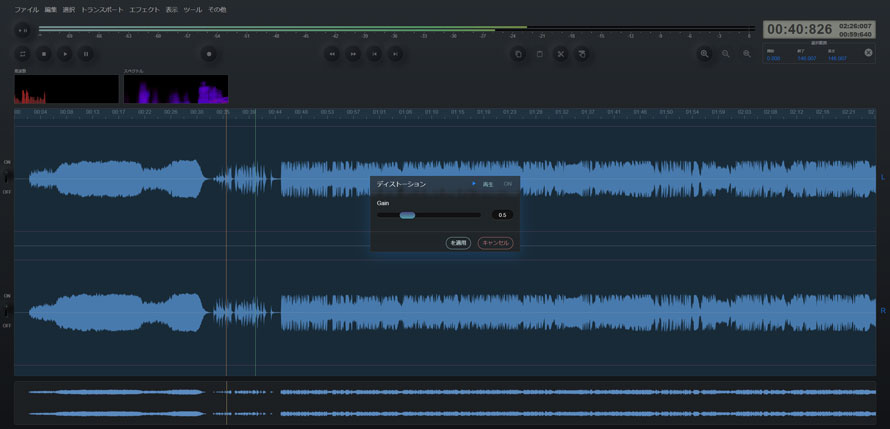The height and width of the screenshot is (429, 890).
Task: Click the ディストーション dialog title
Action: tap(401, 184)
